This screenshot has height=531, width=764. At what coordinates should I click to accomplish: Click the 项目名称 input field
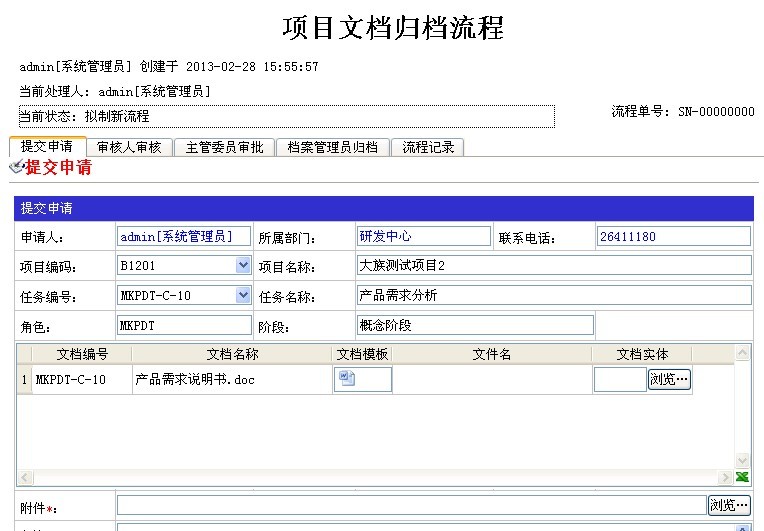553,265
